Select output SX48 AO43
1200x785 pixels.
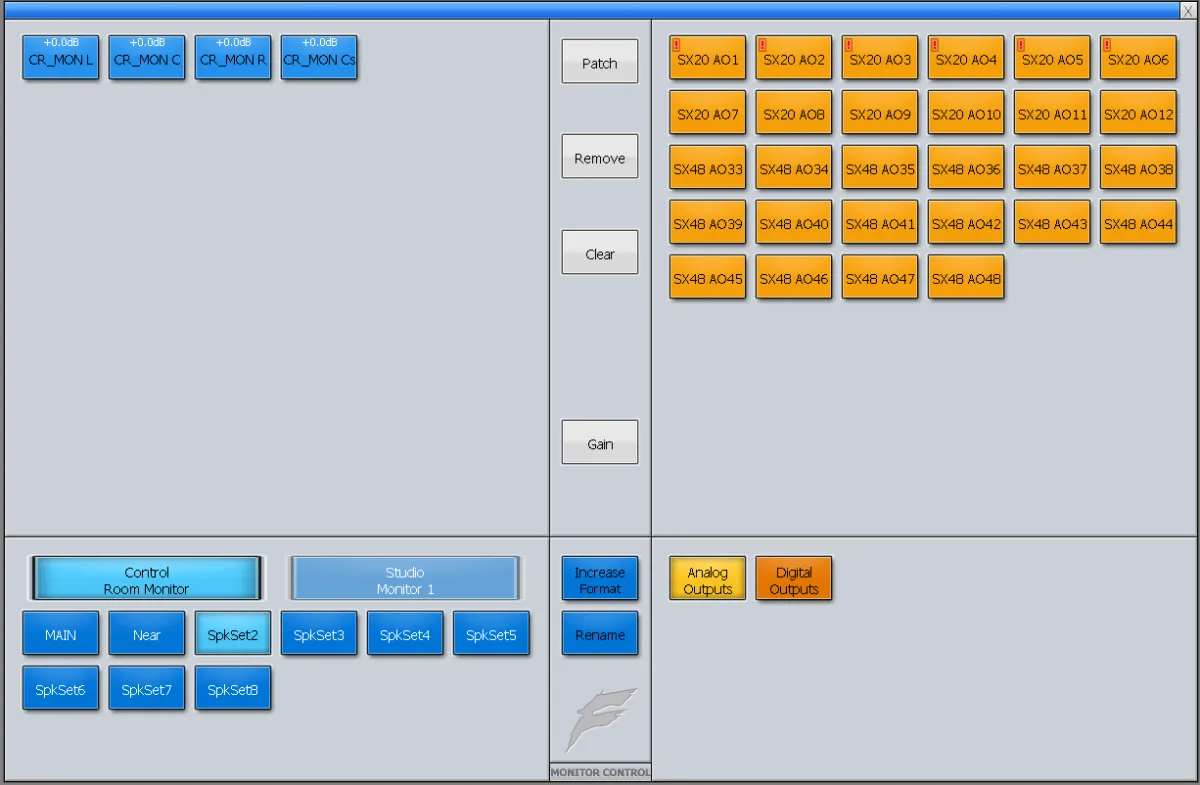(x=1052, y=223)
